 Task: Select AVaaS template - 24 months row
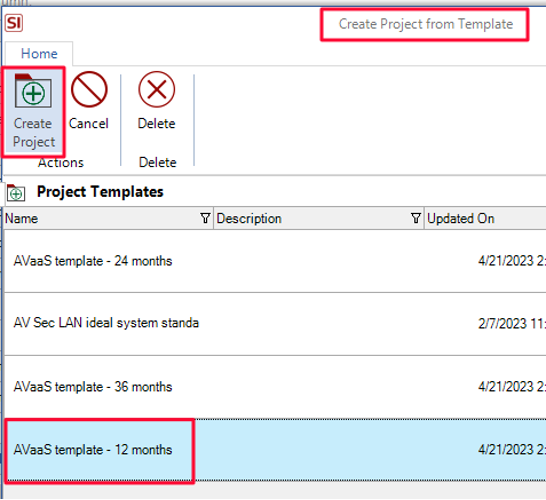coord(275,261)
